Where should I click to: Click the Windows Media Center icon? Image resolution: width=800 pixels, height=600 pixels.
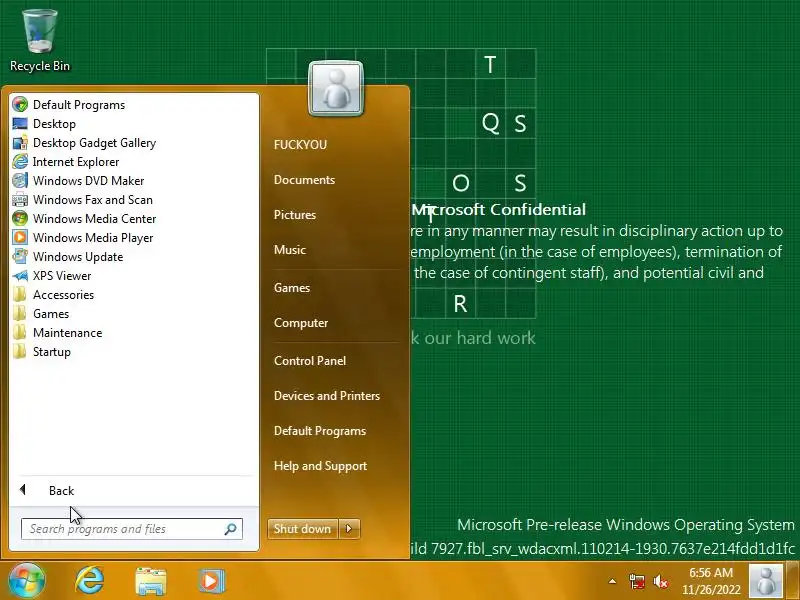coord(20,218)
